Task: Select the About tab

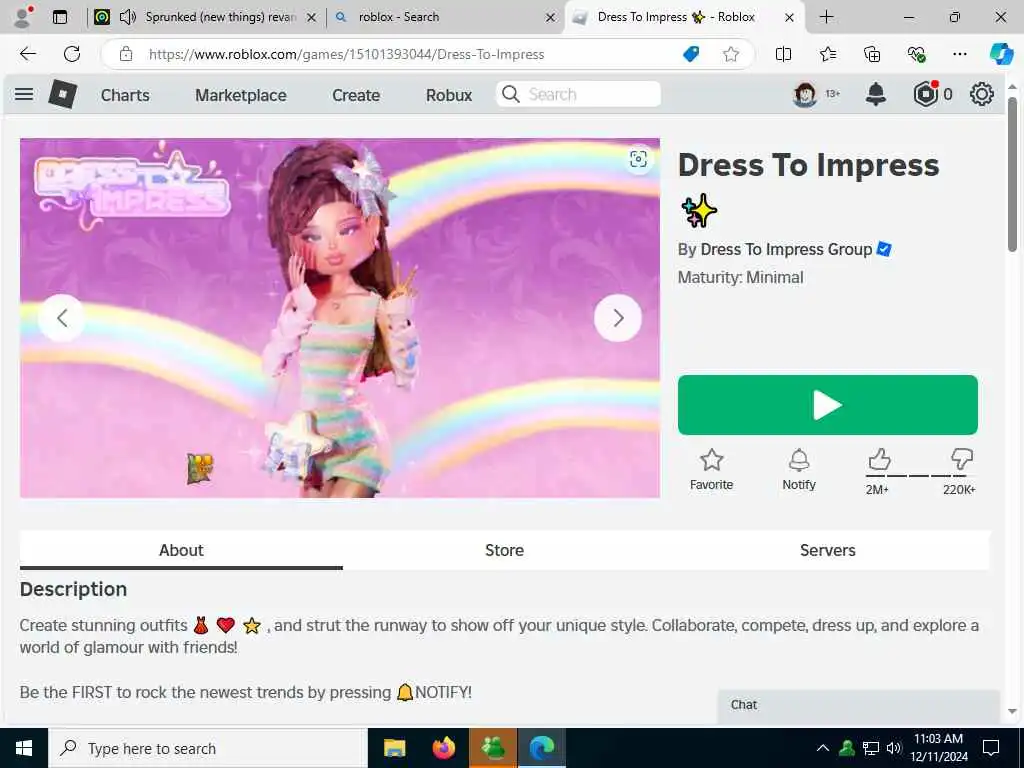Action: pyautogui.click(x=181, y=550)
